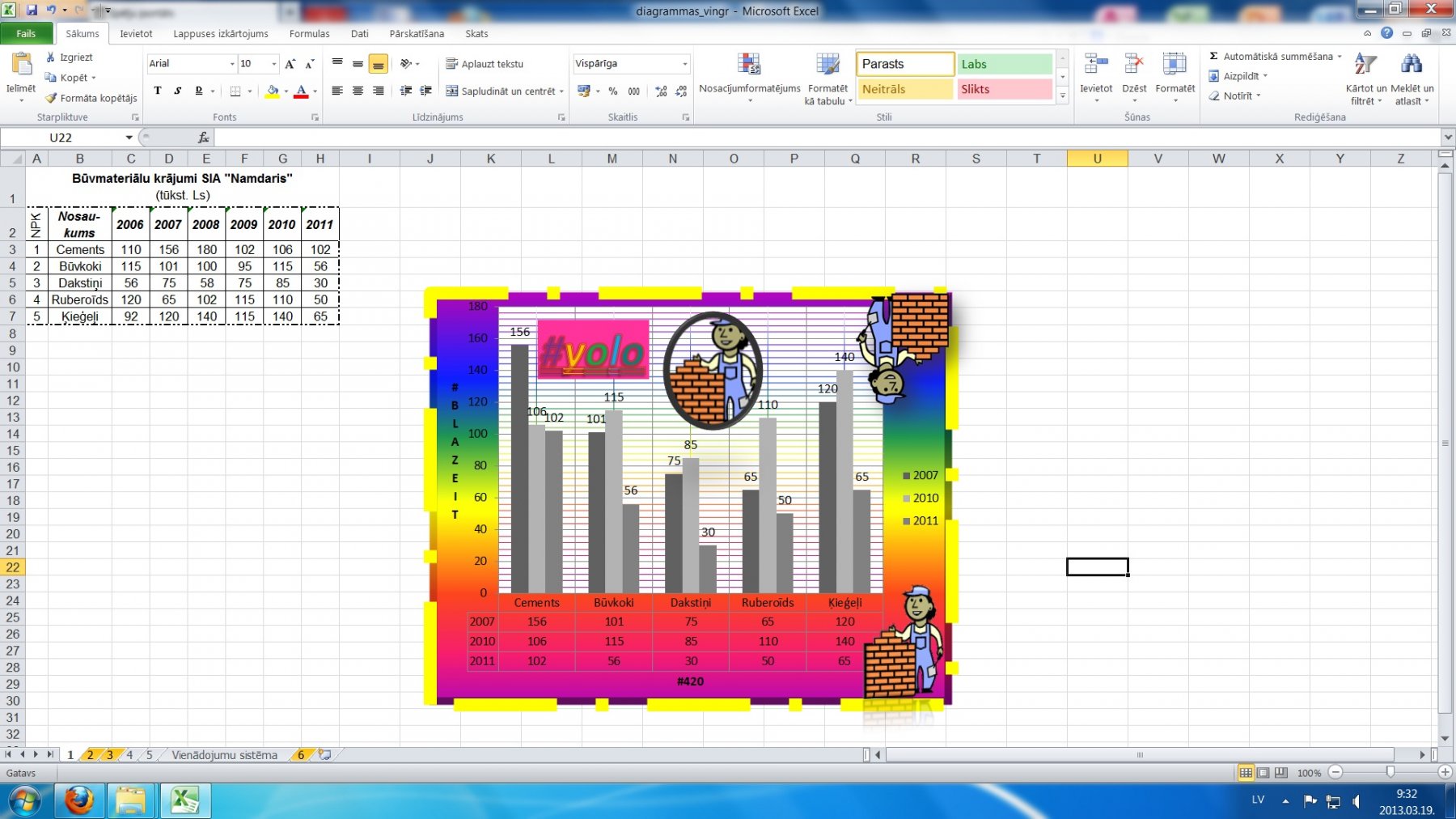
Task: Open the Fails tab
Action: click(26, 33)
